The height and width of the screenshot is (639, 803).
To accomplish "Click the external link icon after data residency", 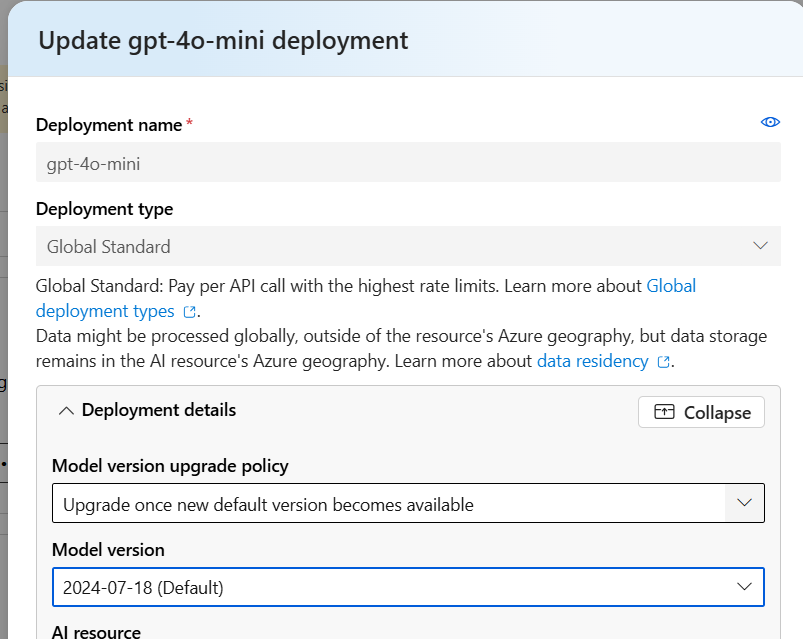I will pos(664,362).
